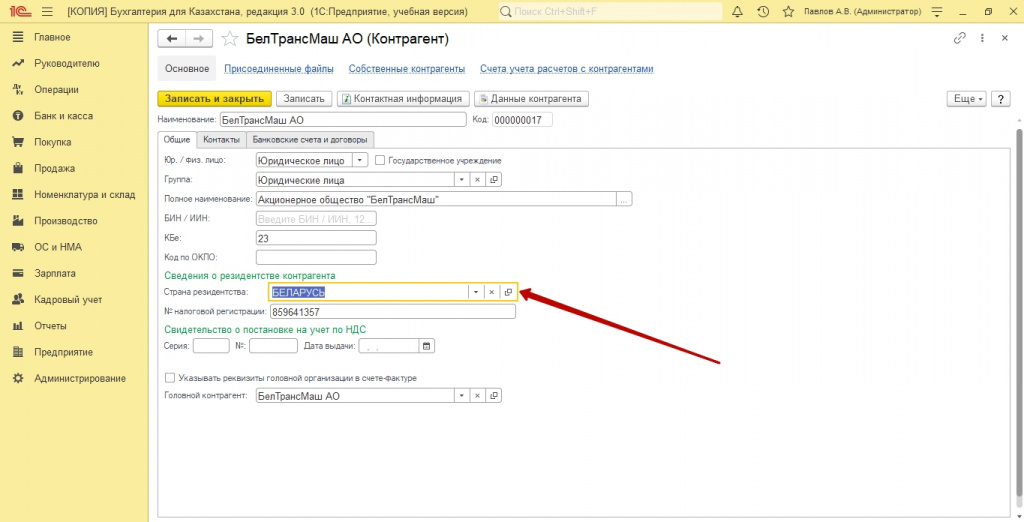
Task: Toggle head organization details in invoice checkbox
Action: click(170, 378)
